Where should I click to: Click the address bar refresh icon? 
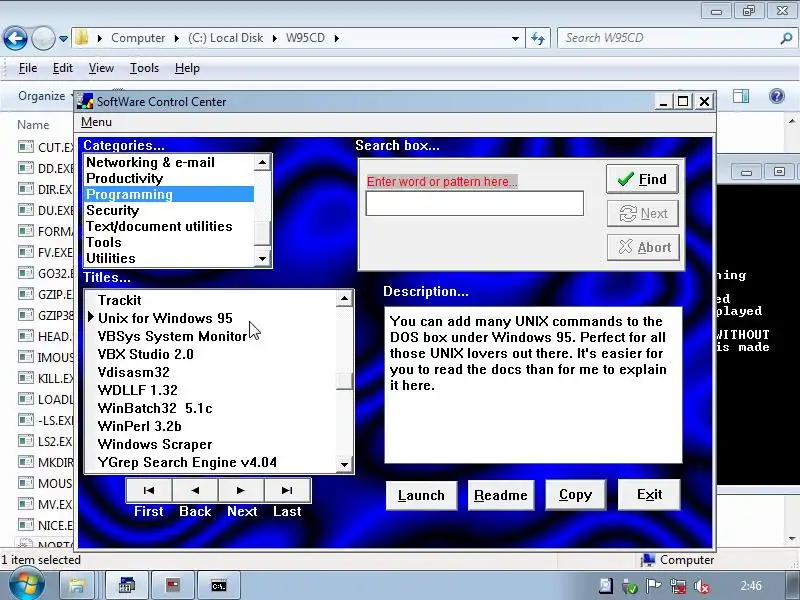click(x=538, y=38)
